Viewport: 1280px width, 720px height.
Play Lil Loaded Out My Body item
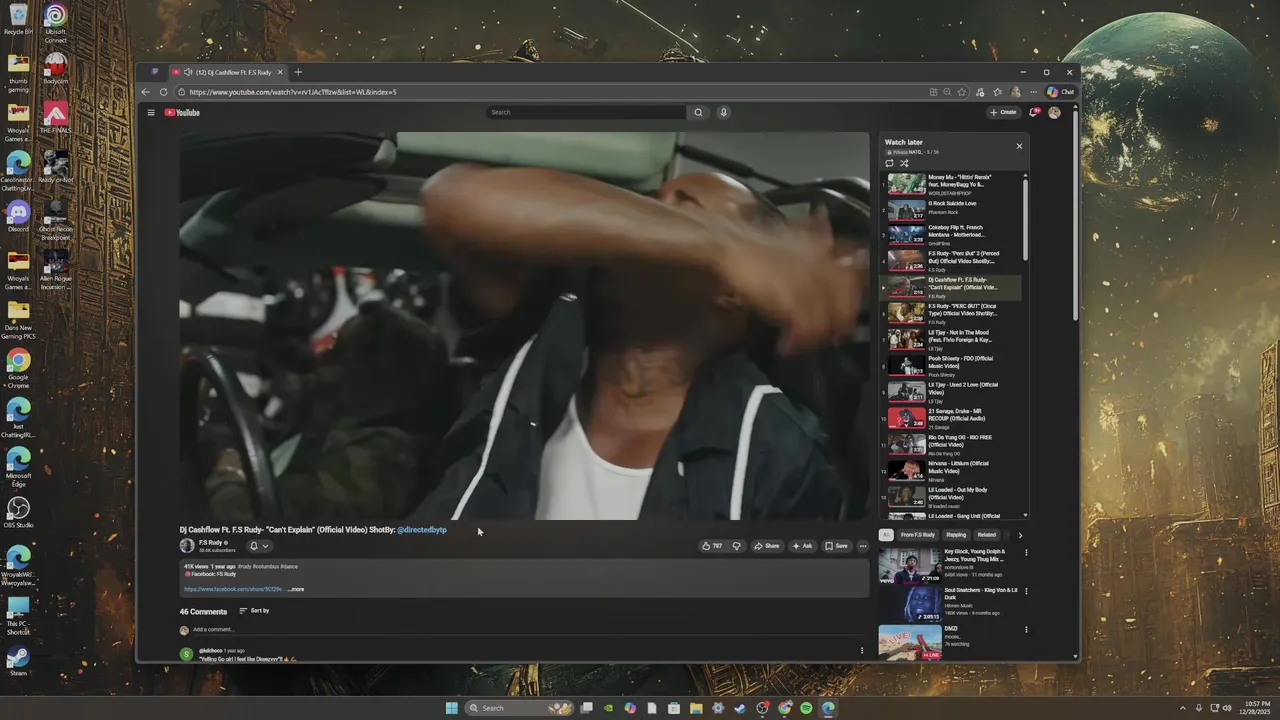951,496
